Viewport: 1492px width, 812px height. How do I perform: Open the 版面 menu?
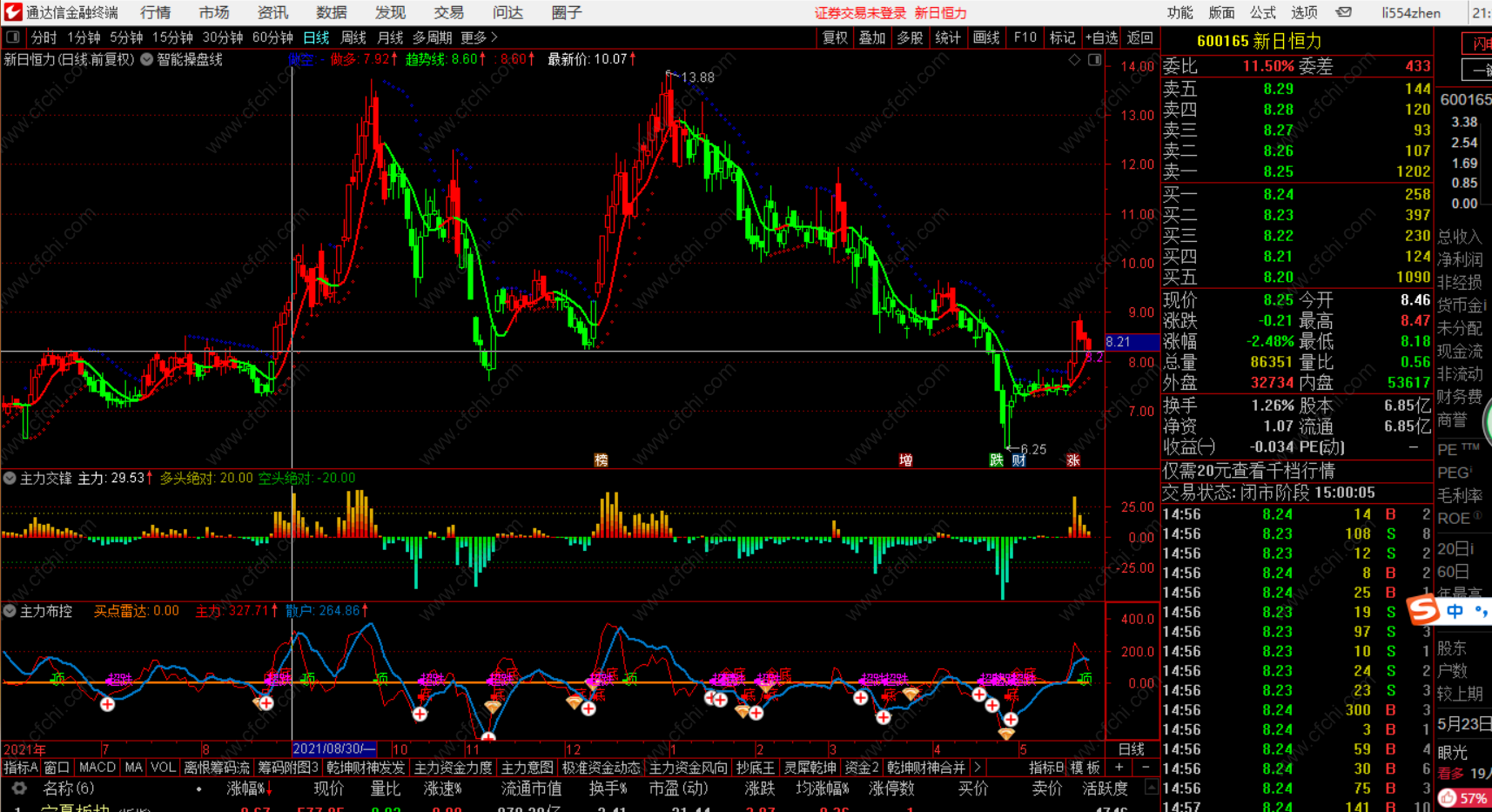pos(1221,12)
